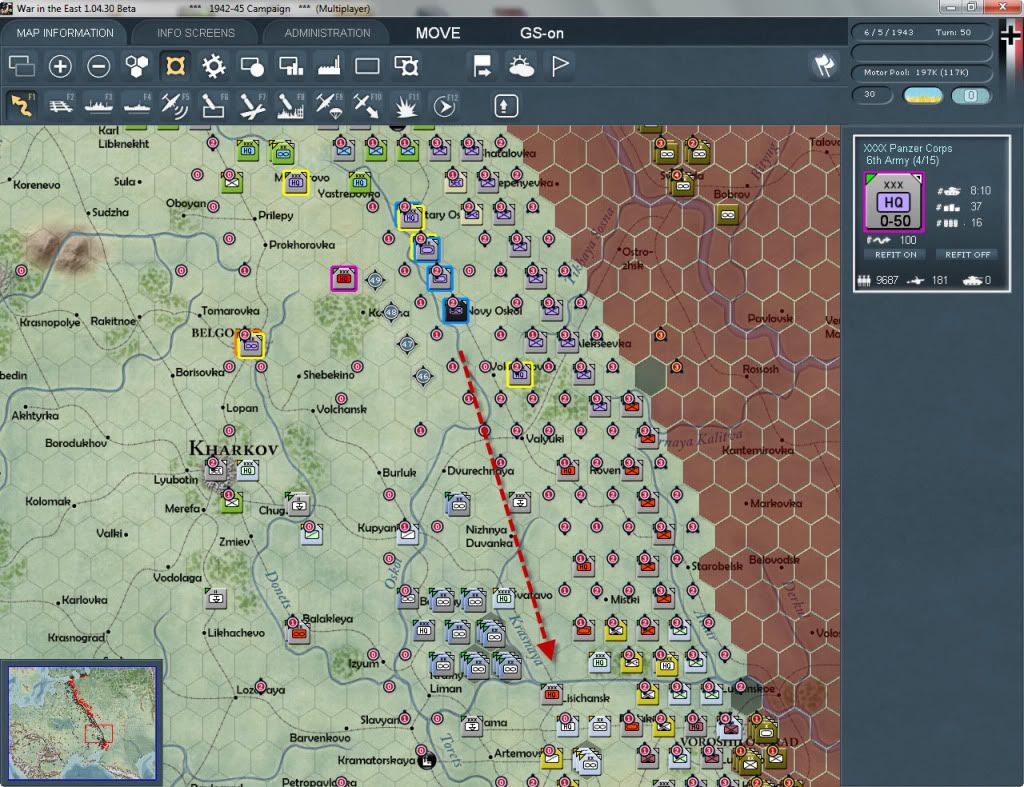The width and height of the screenshot is (1024, 787).
Task: Turn REFIT ON for XXXX Panzer Corps
Action: pyautogui.click(x=895, y=255)
